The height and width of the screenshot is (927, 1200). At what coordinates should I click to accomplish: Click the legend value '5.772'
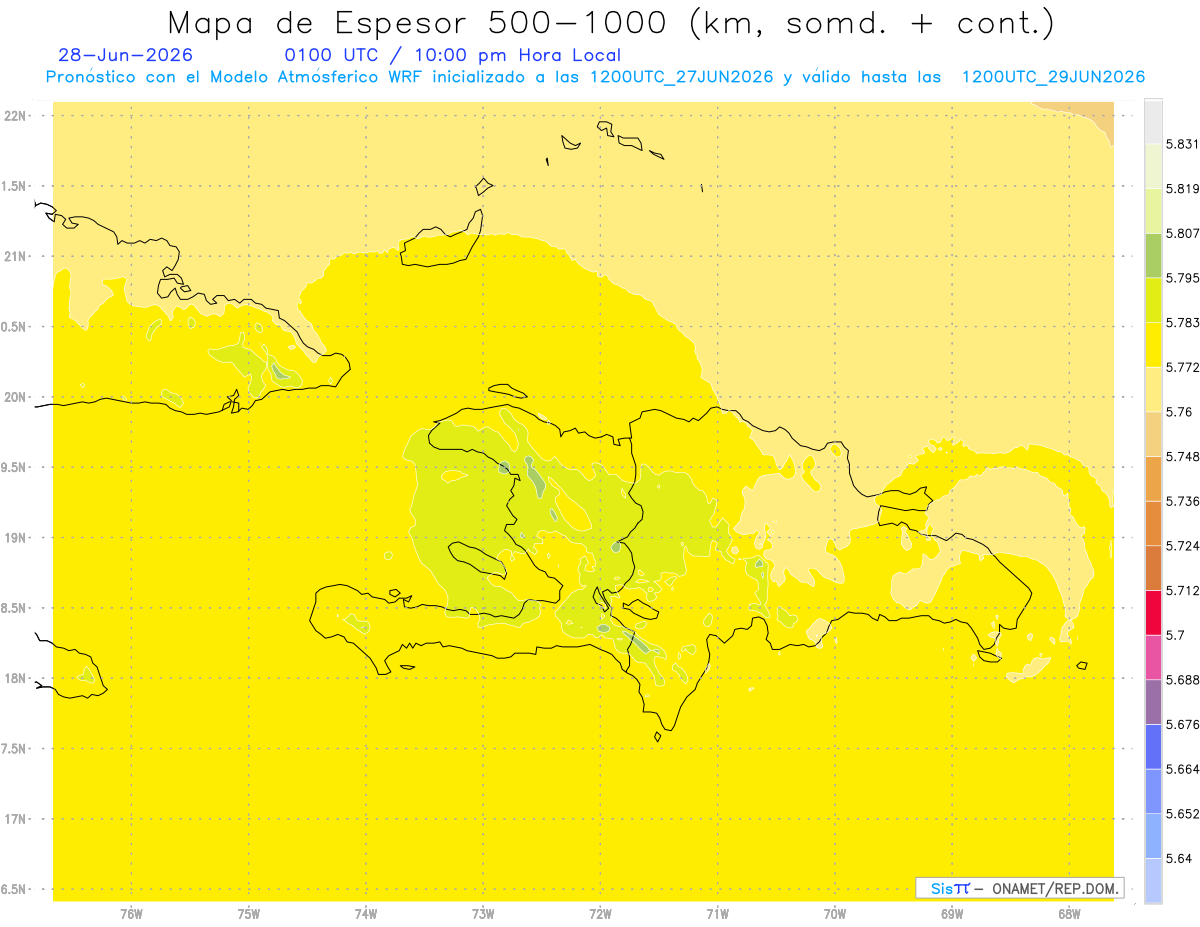(1183, 368)
